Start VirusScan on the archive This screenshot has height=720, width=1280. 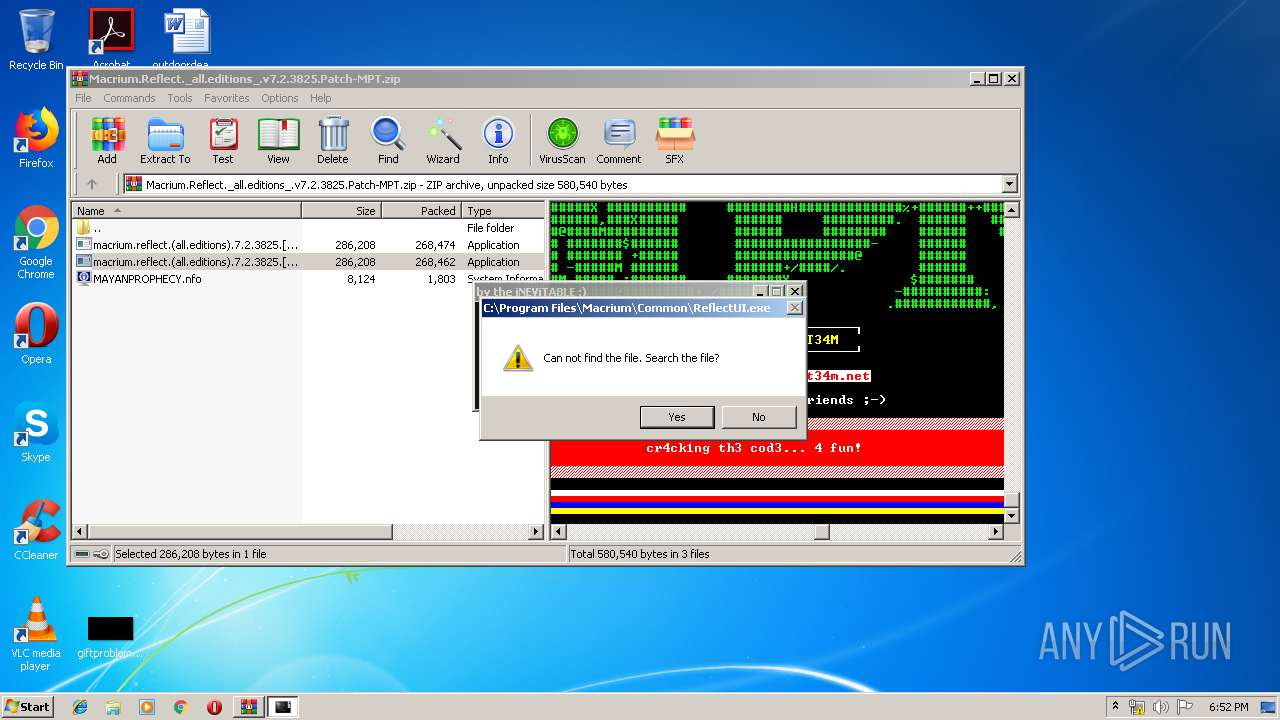click(562, 140)
